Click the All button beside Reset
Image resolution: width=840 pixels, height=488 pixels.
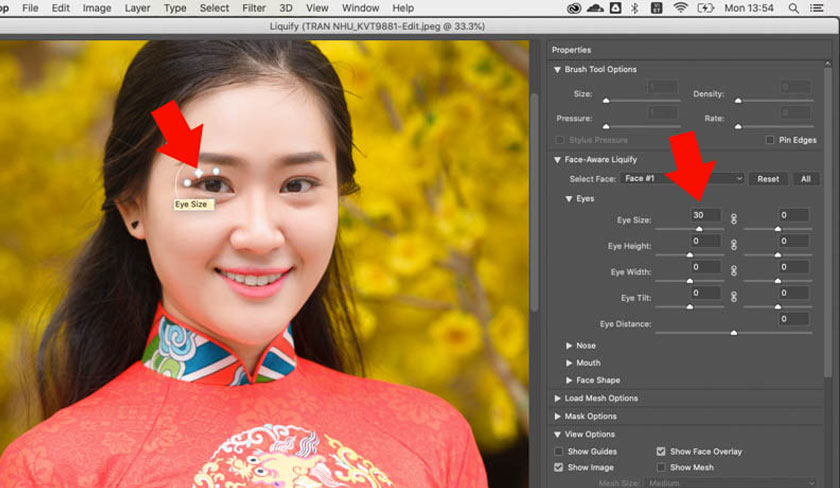point(805,179)
